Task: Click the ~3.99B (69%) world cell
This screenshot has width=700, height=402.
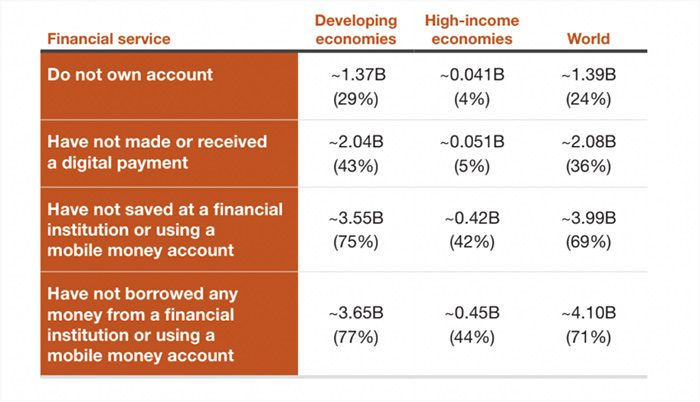Action: pos(588,230)
